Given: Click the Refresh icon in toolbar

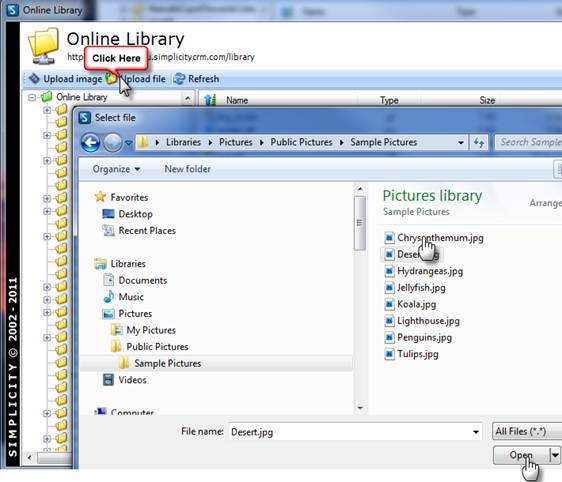Looking at the screenshot, I should [179, 79].
